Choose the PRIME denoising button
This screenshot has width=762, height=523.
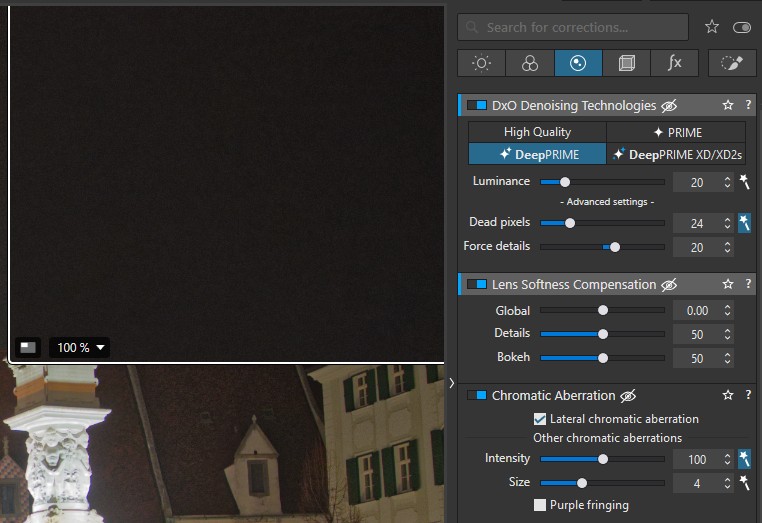pos(676,132)
